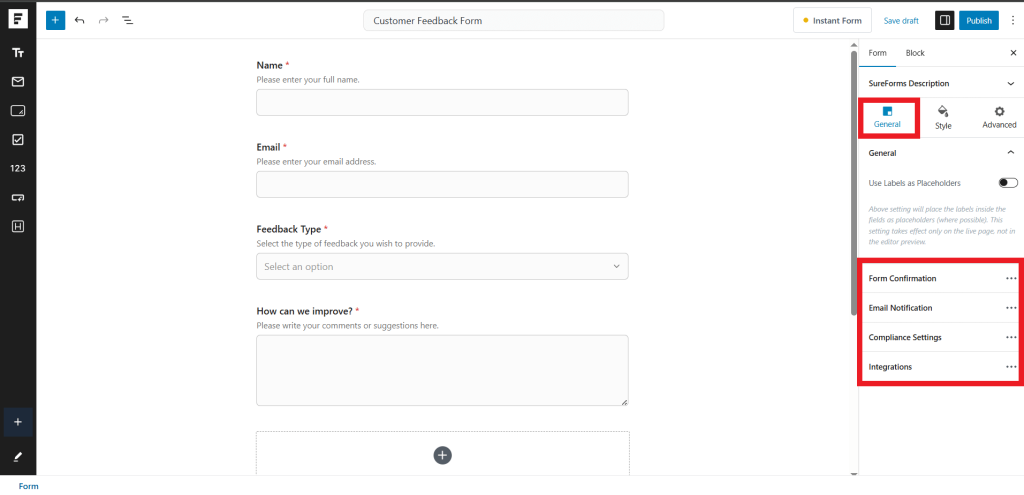This screenshot has width=1024, height=495.
Task: Click the Publish button
Action: (978, 20)
